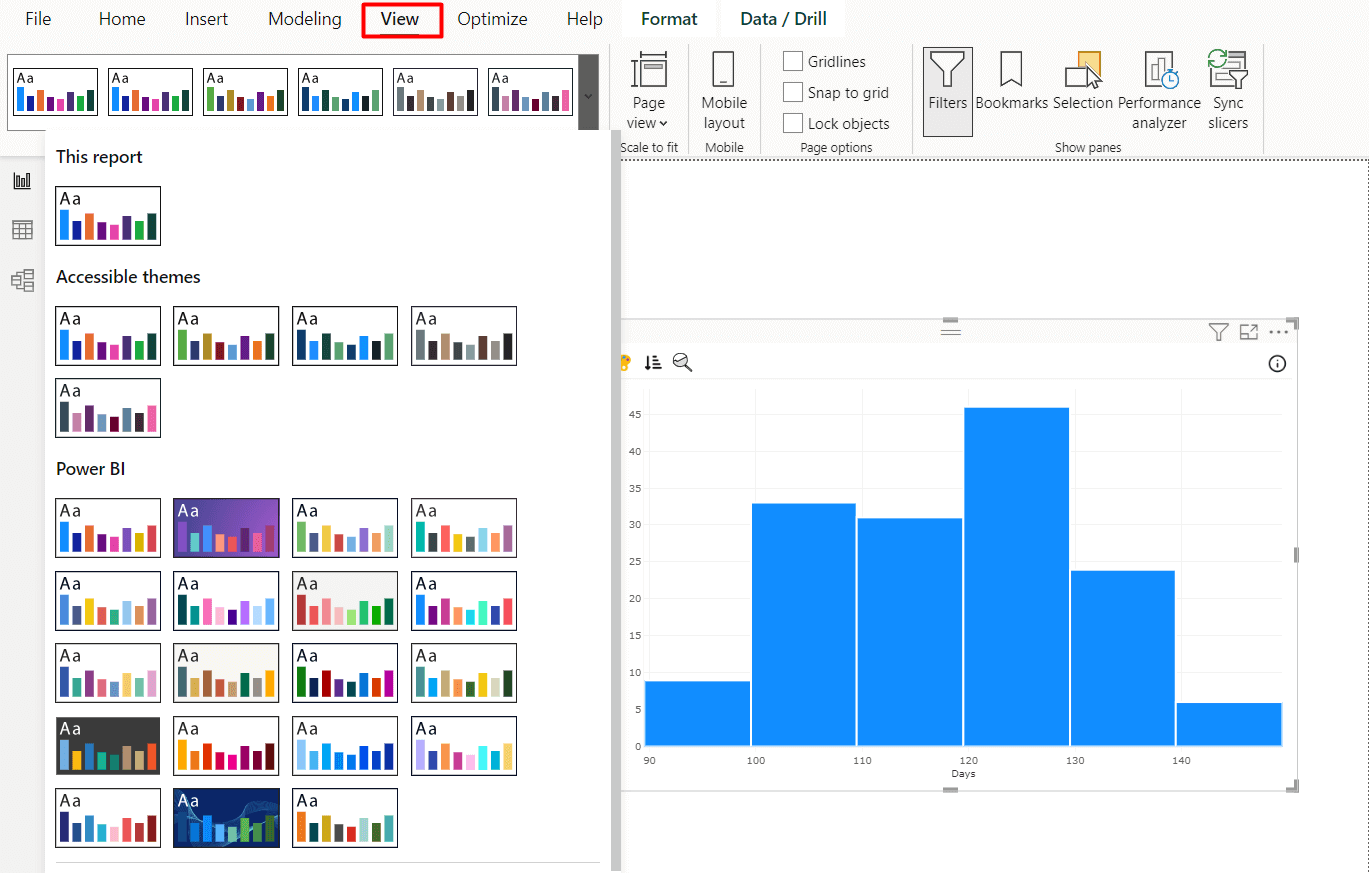Viewport: 1369px width, 873px height.
Task: Open the sort icon on the chart header
Action: (x=653, y=362)
